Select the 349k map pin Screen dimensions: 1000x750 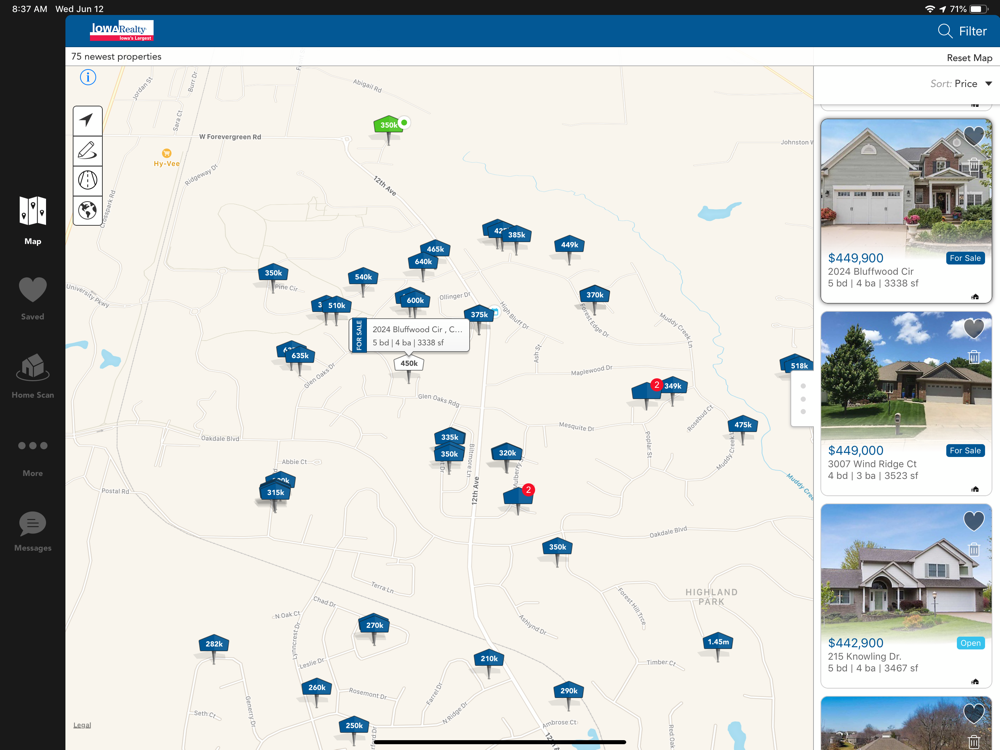(x=673, y=386)
